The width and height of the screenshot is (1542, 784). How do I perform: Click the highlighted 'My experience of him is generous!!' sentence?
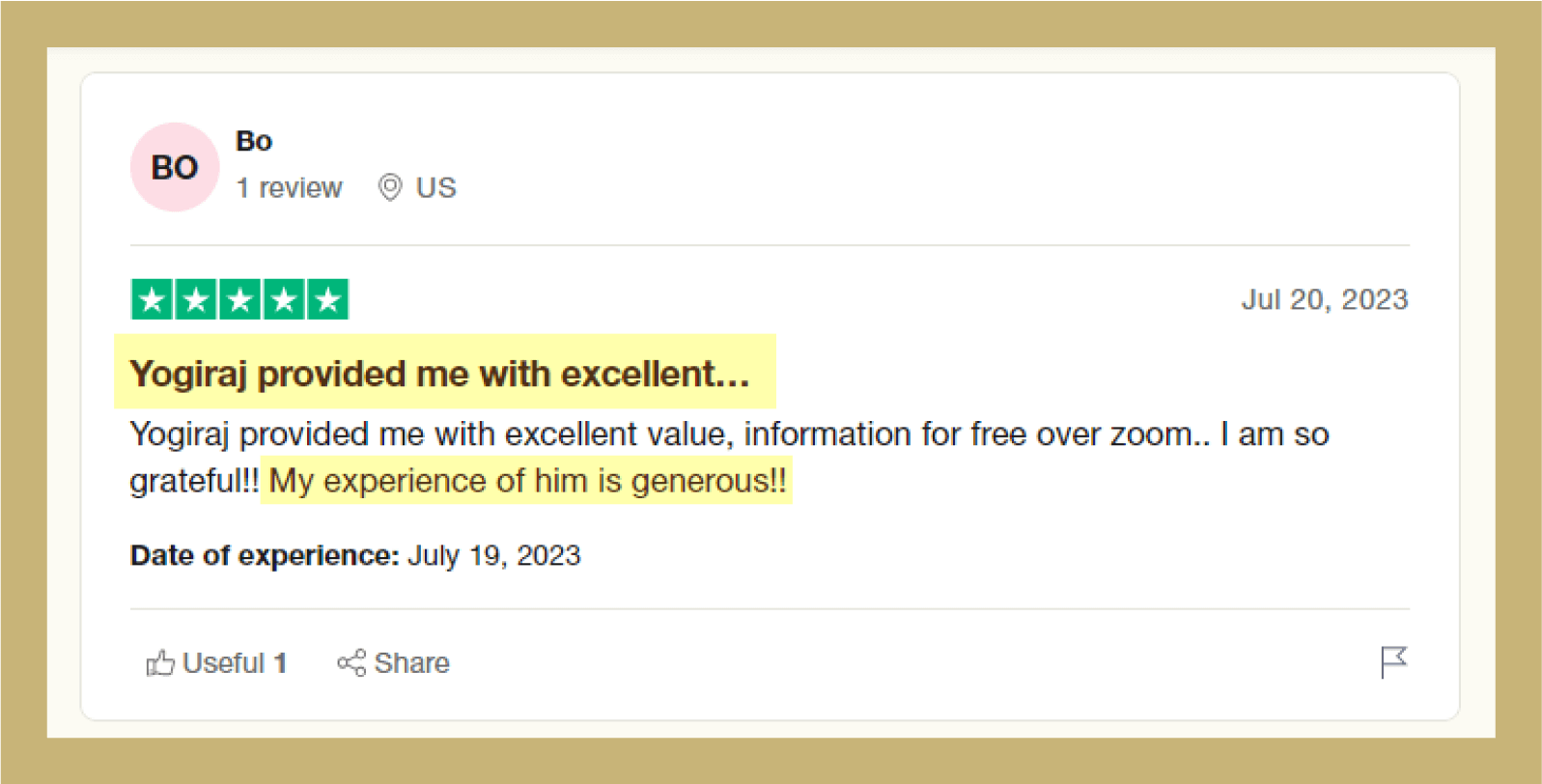[527, 481]
